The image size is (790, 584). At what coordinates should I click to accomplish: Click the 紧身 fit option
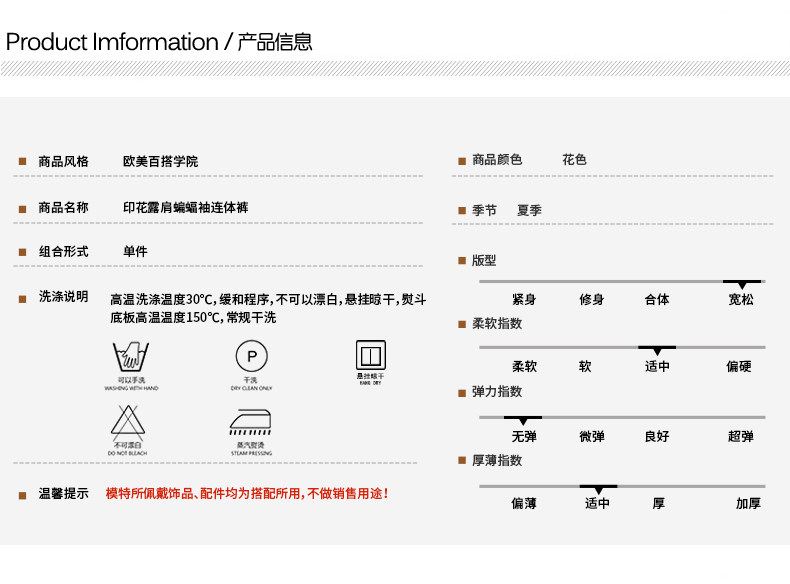tap(524, 300)
